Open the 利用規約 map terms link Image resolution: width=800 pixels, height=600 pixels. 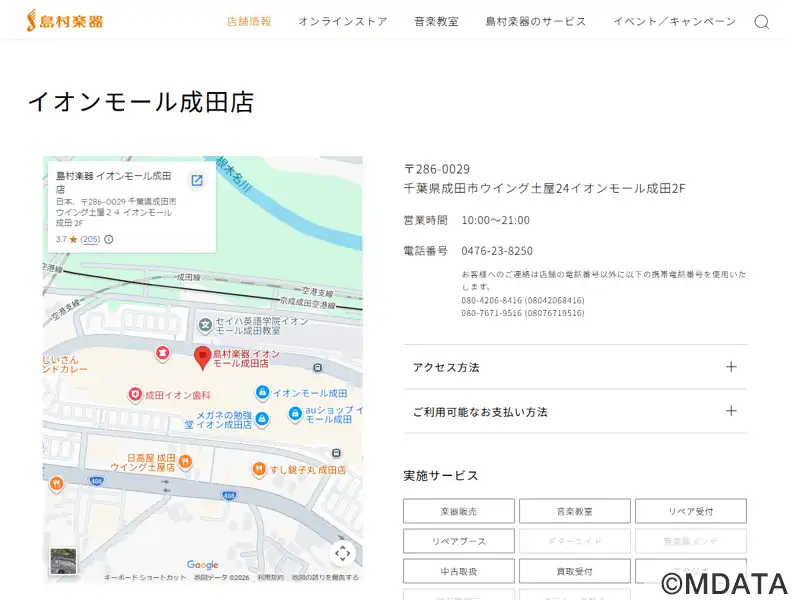pos(270,578)
